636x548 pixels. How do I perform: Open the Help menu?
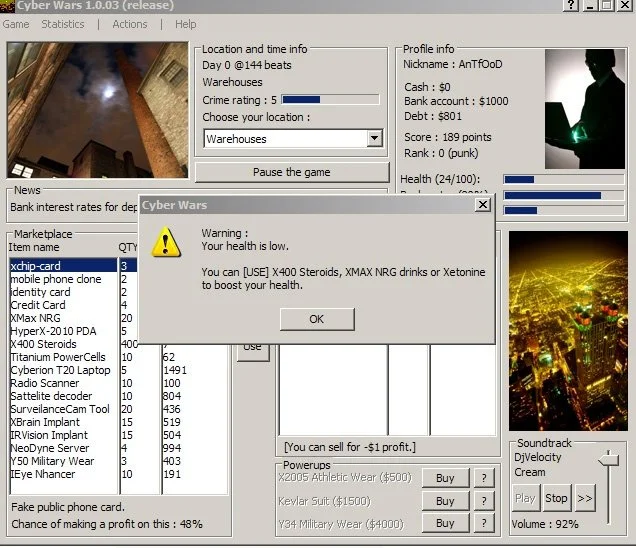tap(186, 24)
